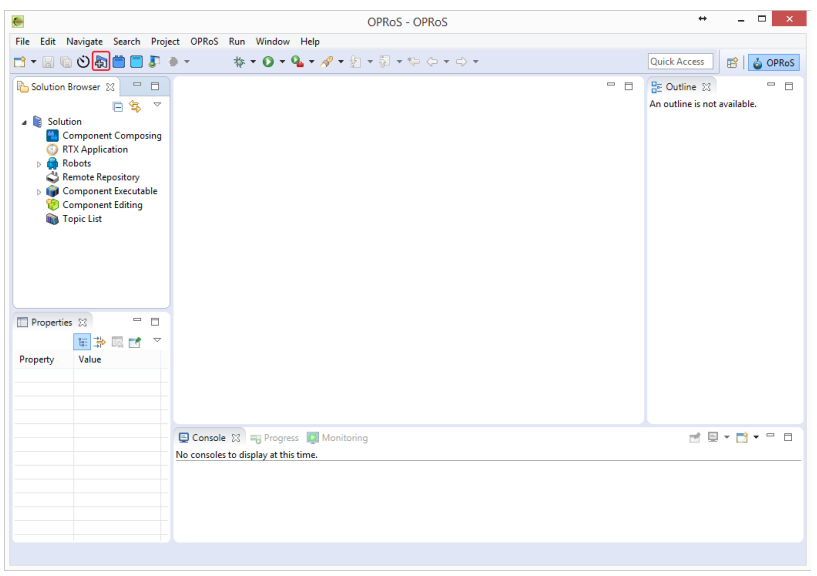Open the File menu

pyautogui.click(x=22, y=42)
